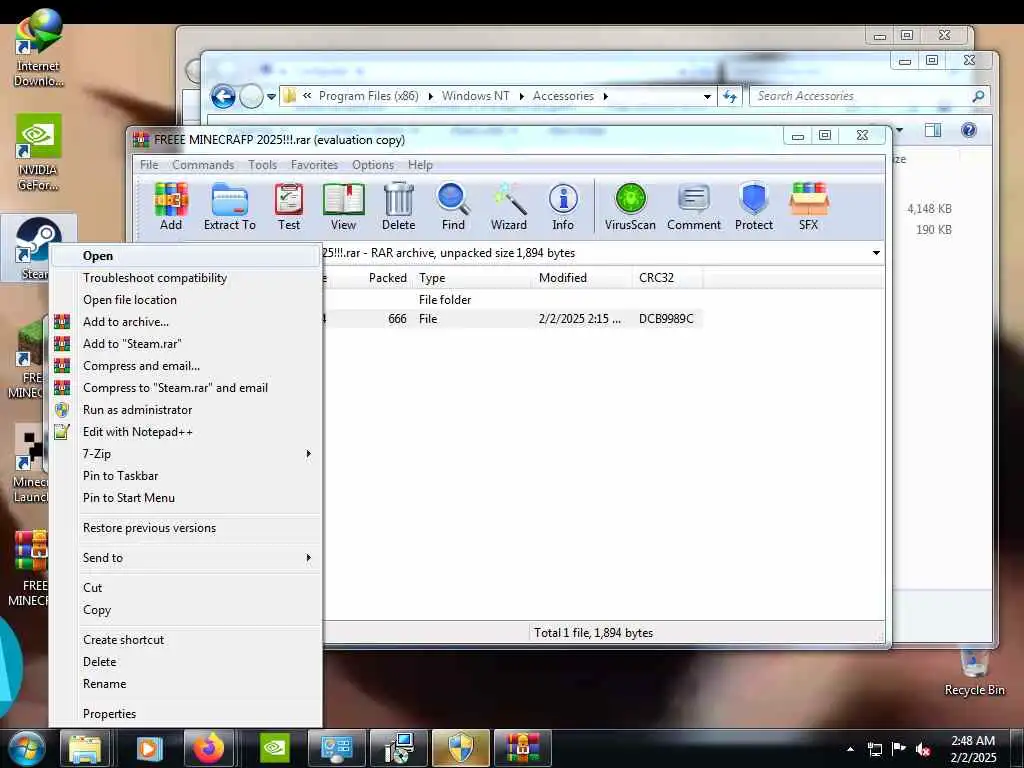Image resolution: width=1024 pixels, height=768 pixels.
Task: Open the Commands menu
Action: pyautogui.click(x=203, y=165)
